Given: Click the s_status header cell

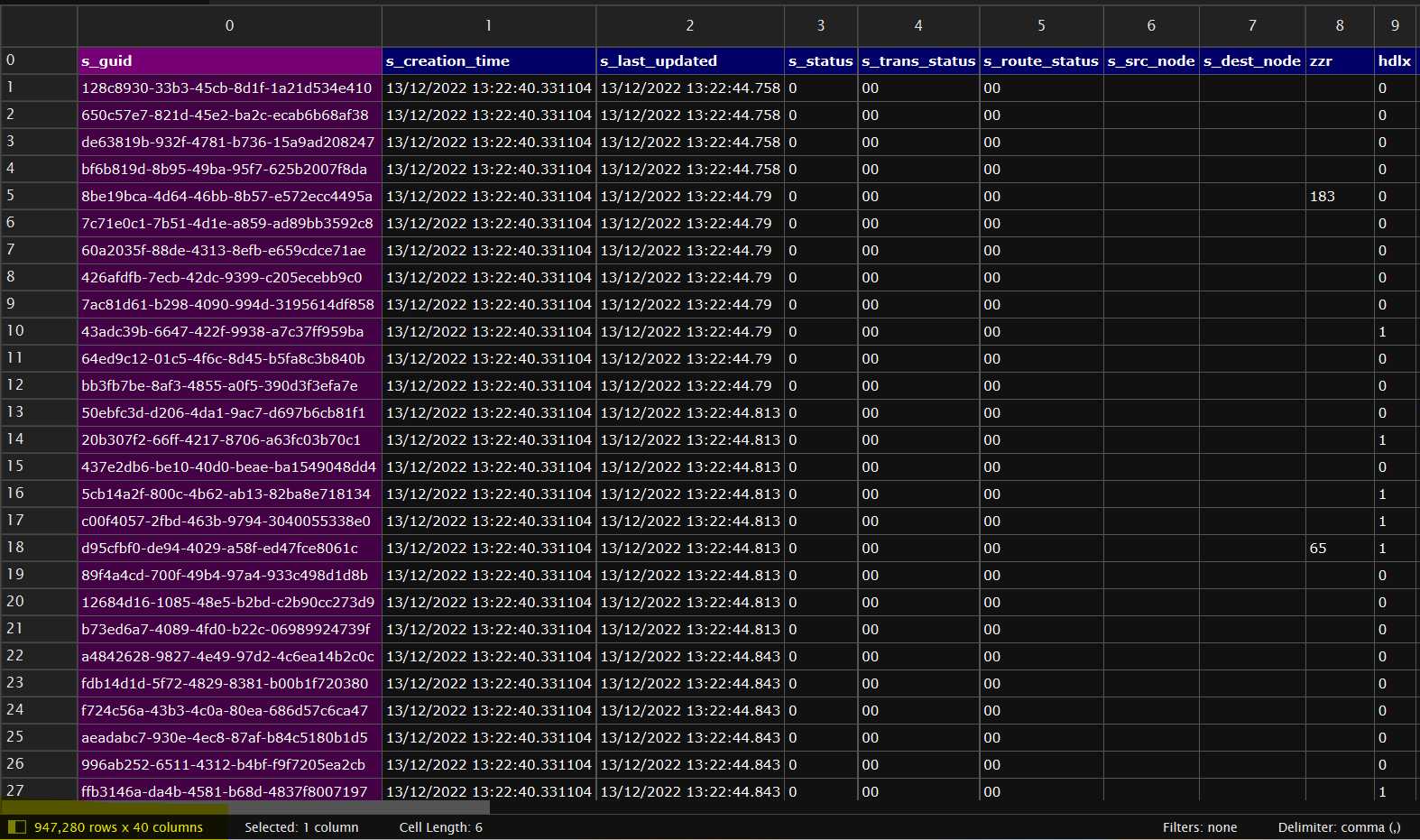Looking at the screenshot, I should click(821, 60).
